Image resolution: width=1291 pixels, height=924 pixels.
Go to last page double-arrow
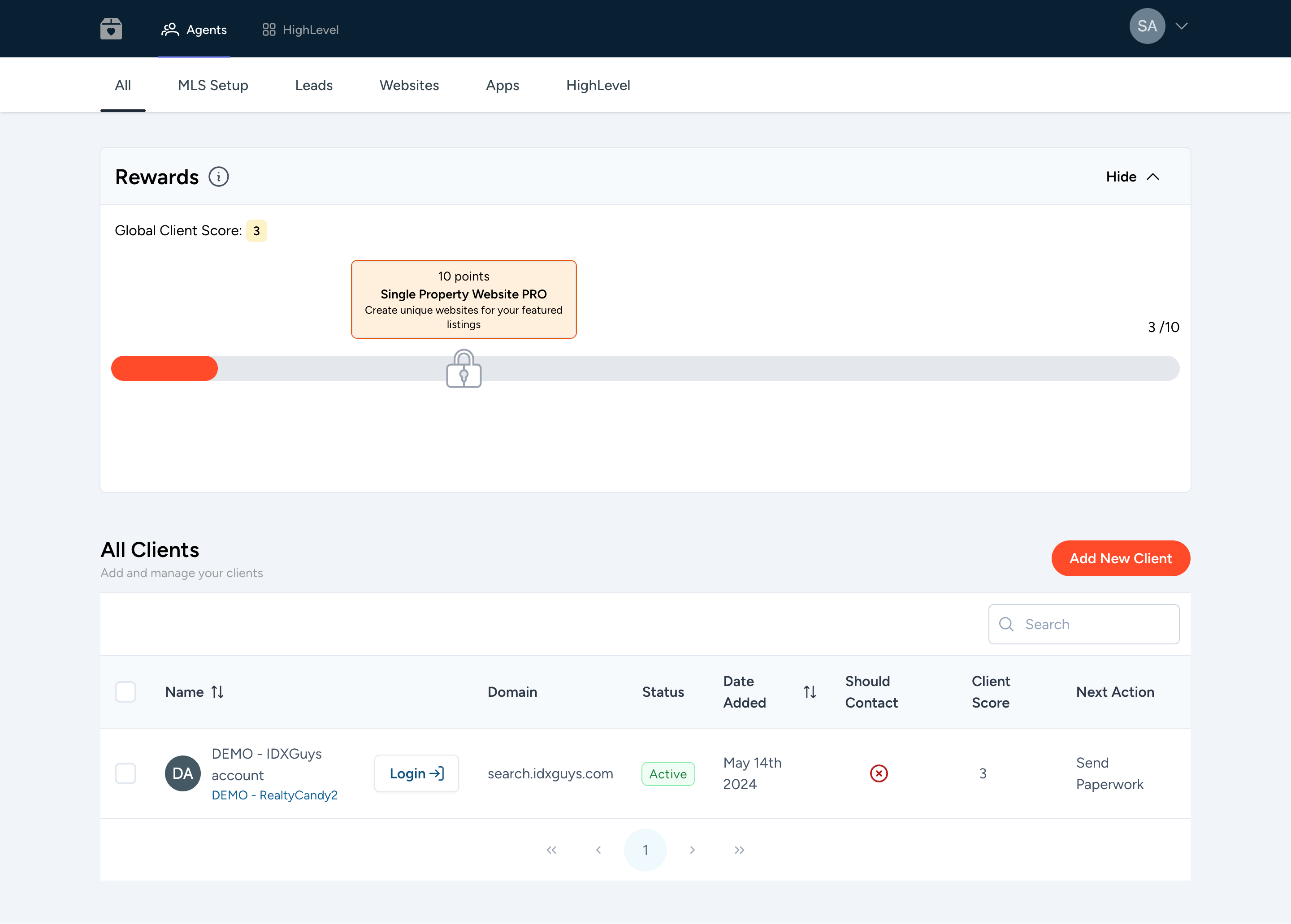pos(739,850)
